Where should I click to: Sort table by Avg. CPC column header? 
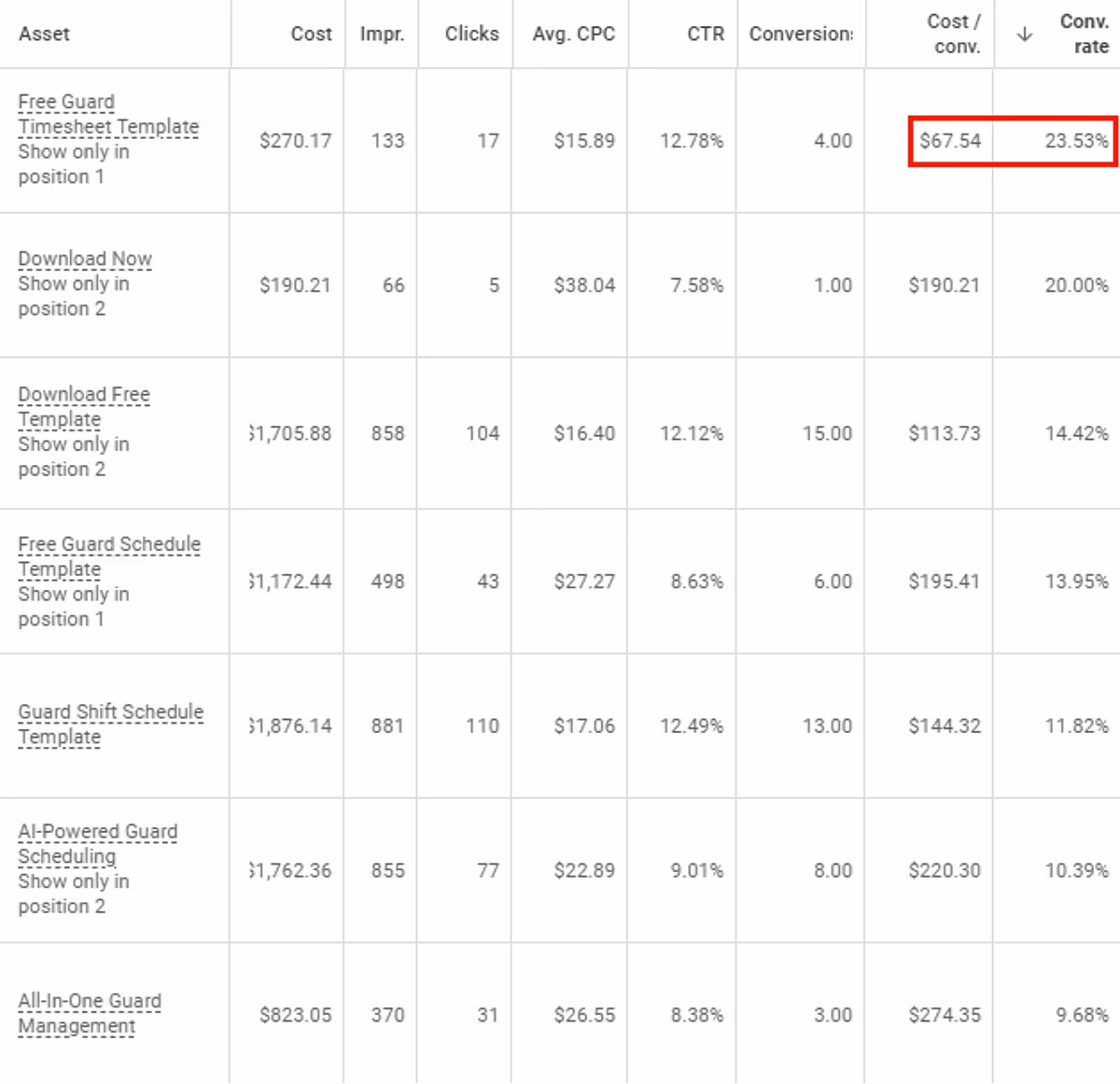pyautogui.click(x=572, y=34)
